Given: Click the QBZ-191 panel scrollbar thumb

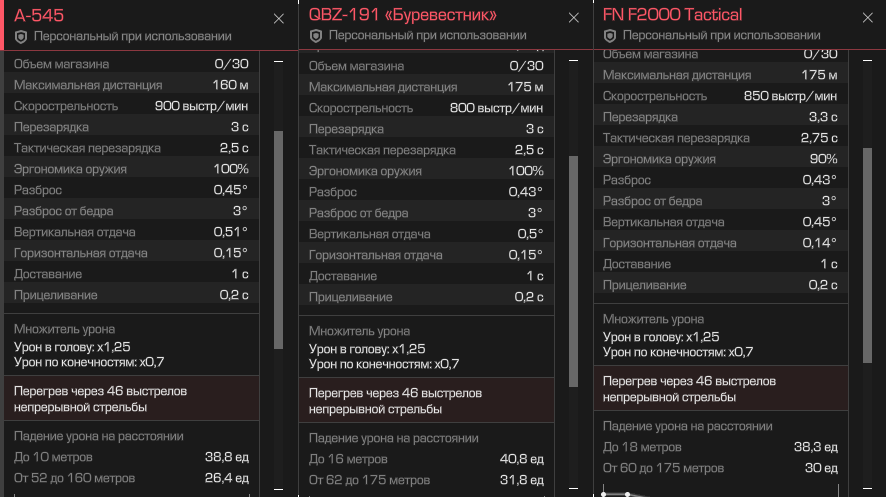Looking at the screenshot, I should point(574,271).
